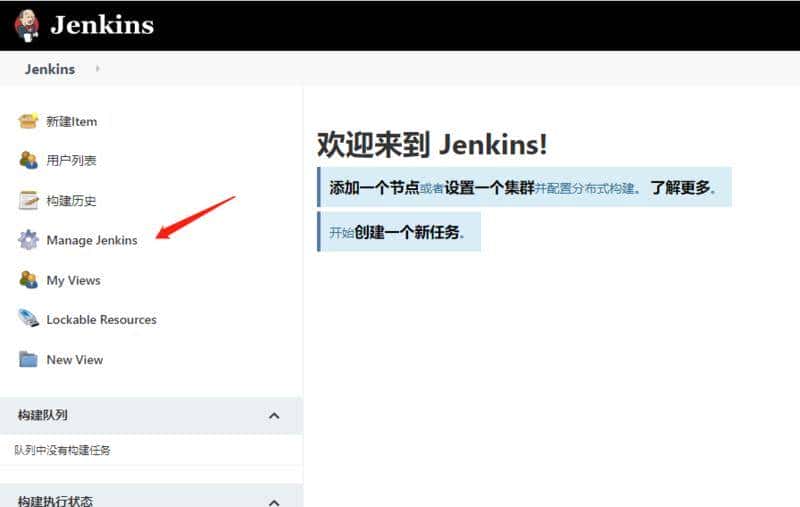The height and width of the screenshot is (507, 800).
Task: Open the Jenkins header title link
Action: coord(102,25)
